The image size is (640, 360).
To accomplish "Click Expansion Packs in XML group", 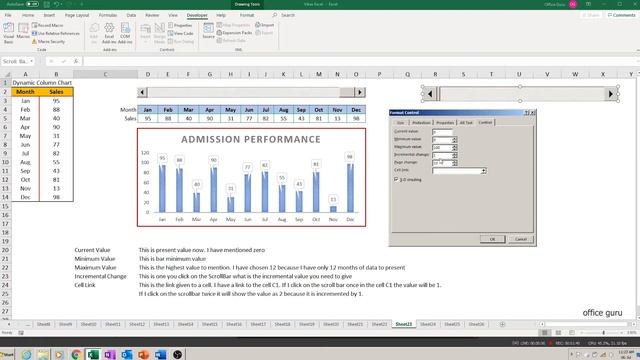I will pos(234,33).
